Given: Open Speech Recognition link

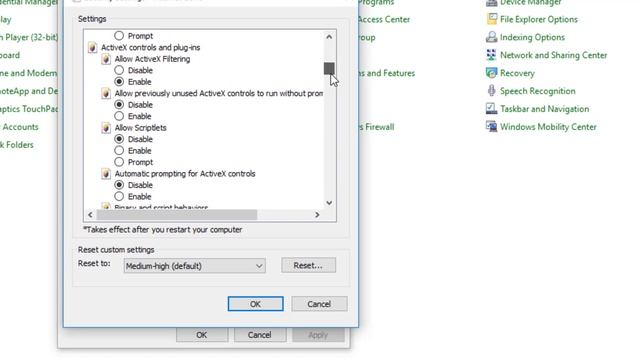Looking at the screenshot, I should tap(538, 91).
